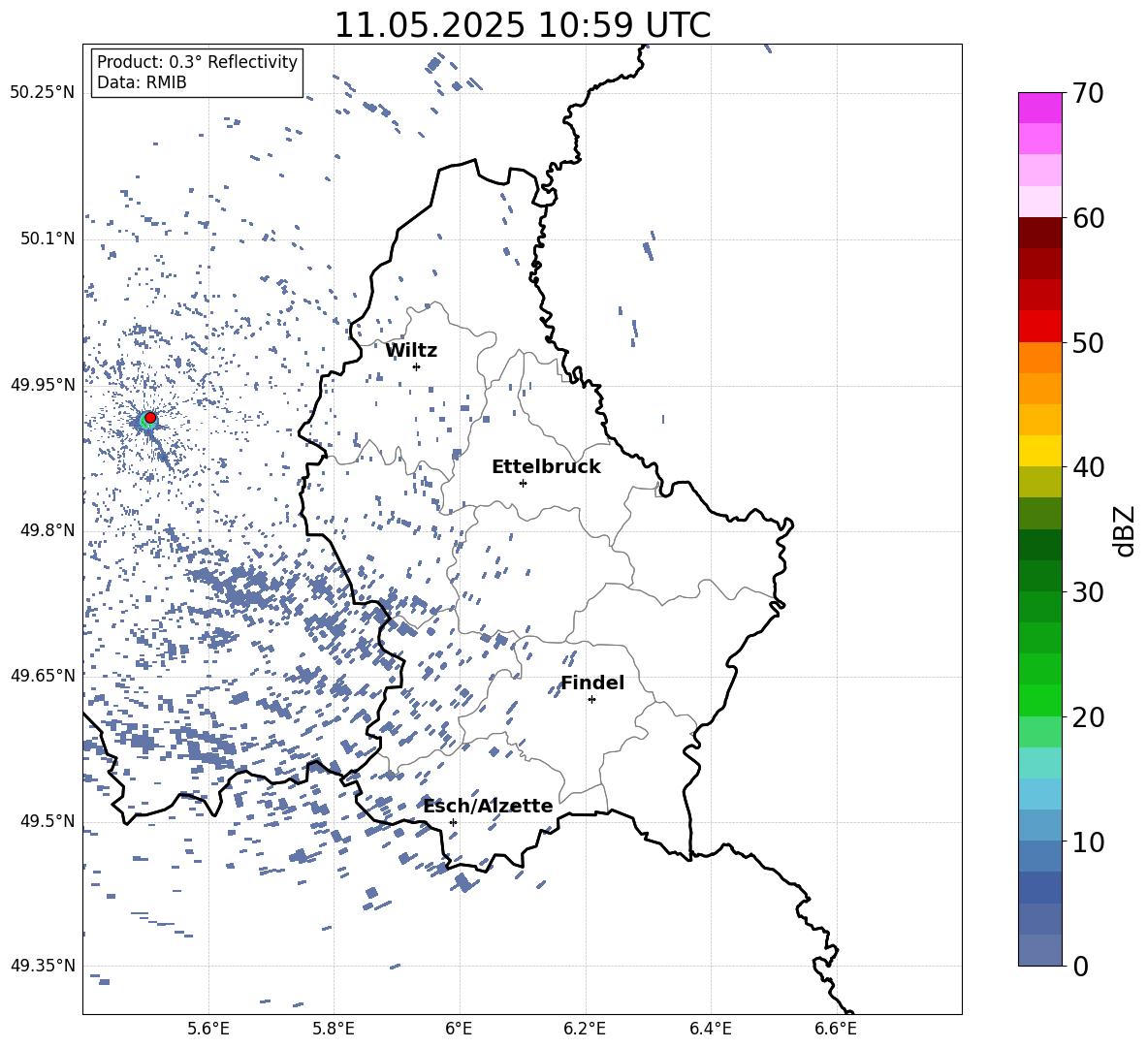This screenshot has width=1148, height=1048.
Task: Click the colorbar tick label 40
Action: click(1087, 467)
